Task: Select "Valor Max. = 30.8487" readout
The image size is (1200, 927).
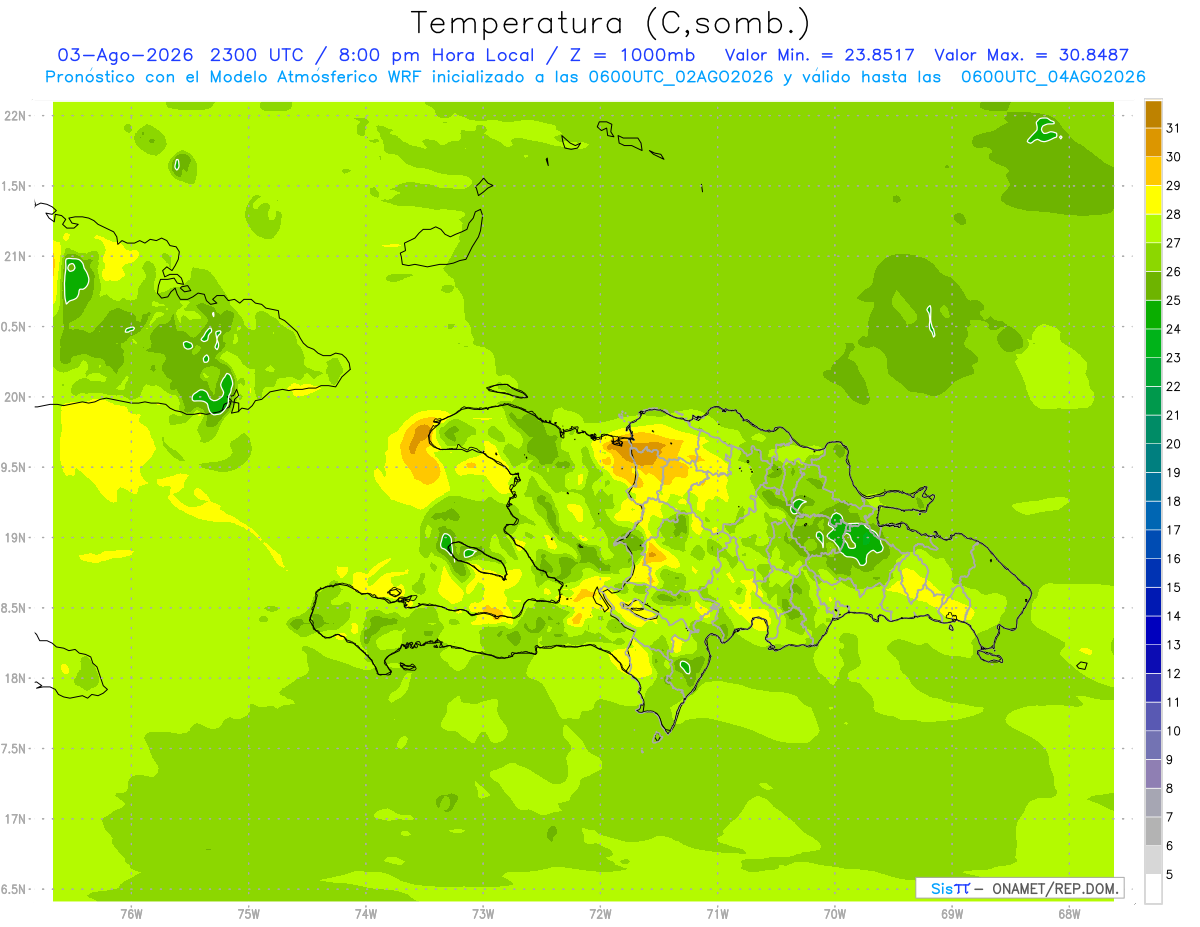Action: click(x=1031, y=55)
